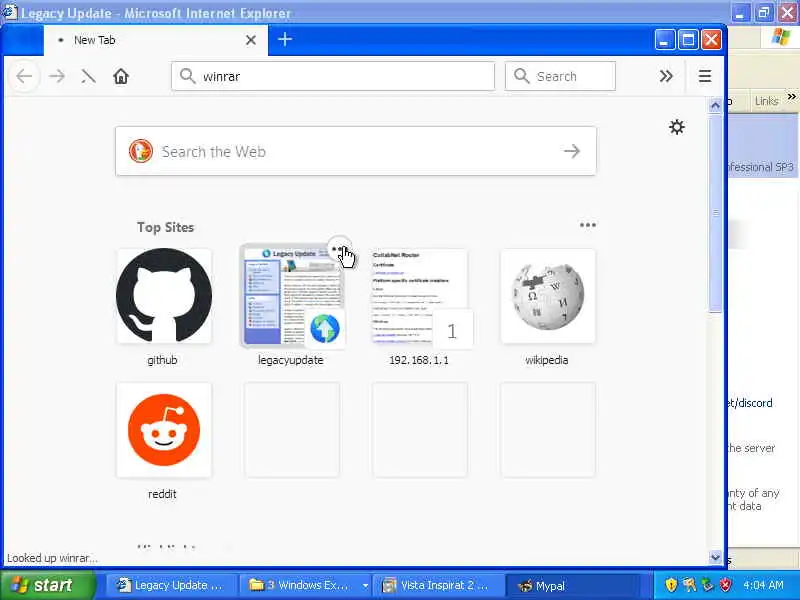This screenshot has height=600, width=800.
Task: Open the 192.168.1.1 top site tile
Action: coord(419,296)
